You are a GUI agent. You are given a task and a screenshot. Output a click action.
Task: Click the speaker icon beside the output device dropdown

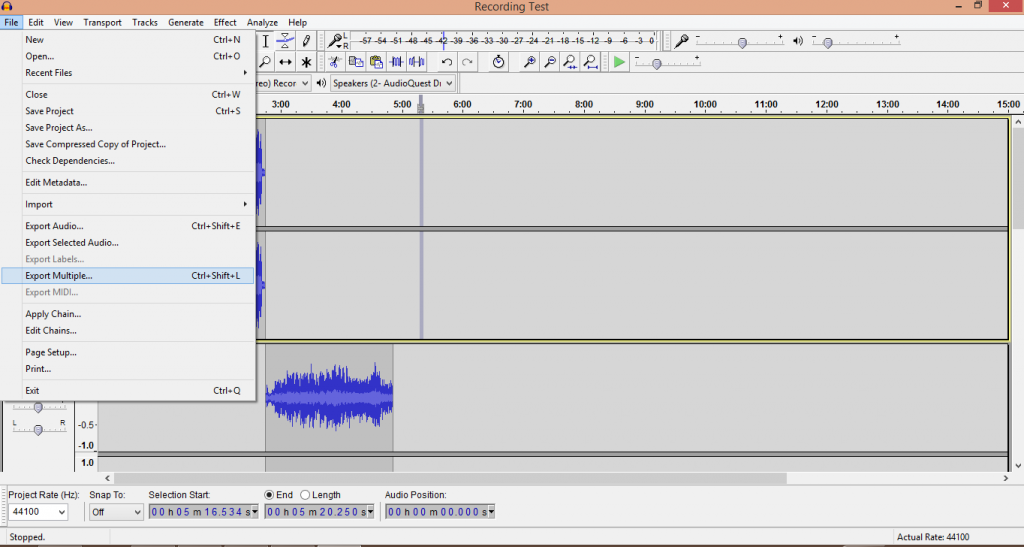(x=321, y=83)
